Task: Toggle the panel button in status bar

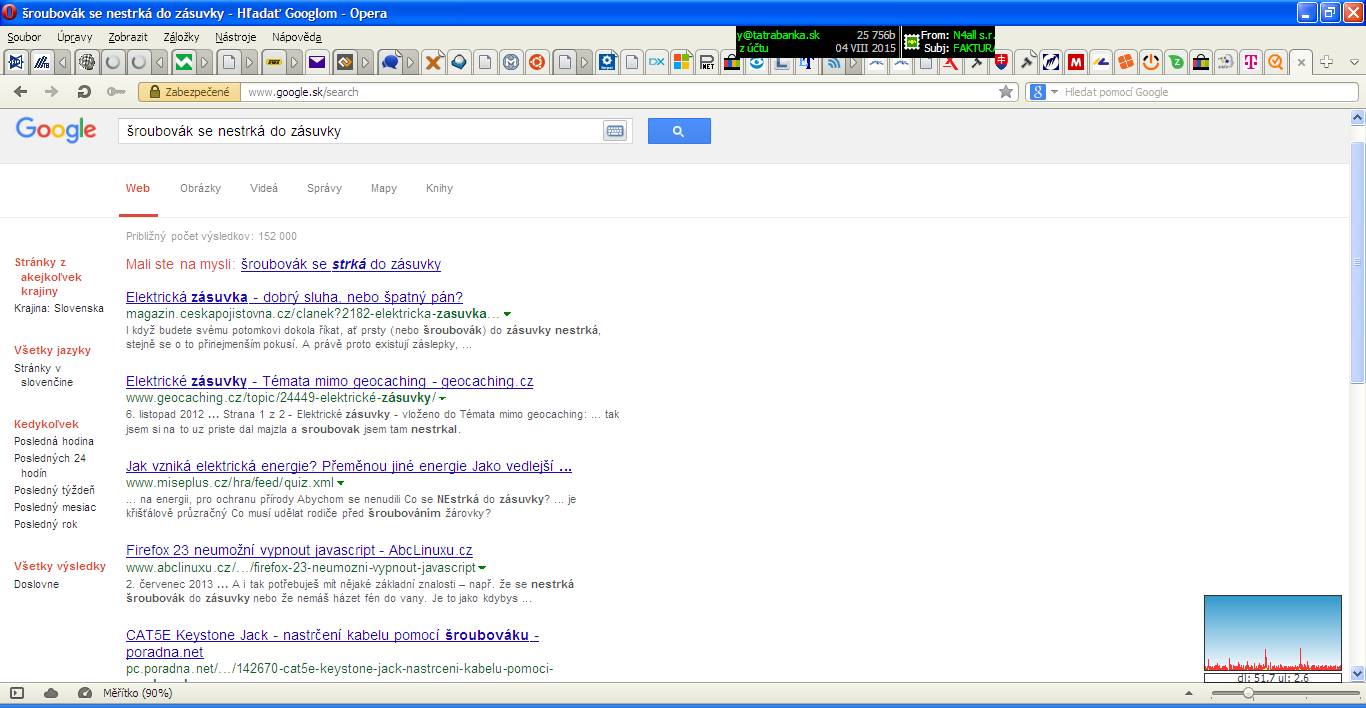Action: pos(17,693)
